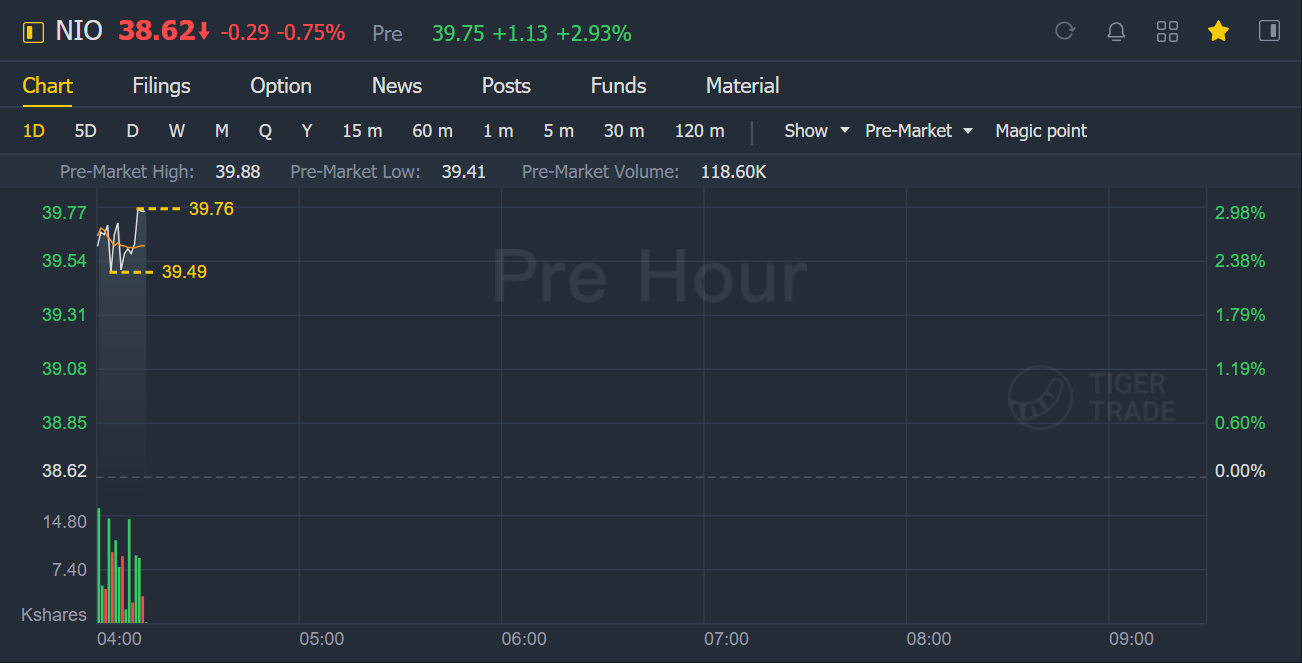Select the D daily timeframe

pyautogui.click(x=132, y=131)
